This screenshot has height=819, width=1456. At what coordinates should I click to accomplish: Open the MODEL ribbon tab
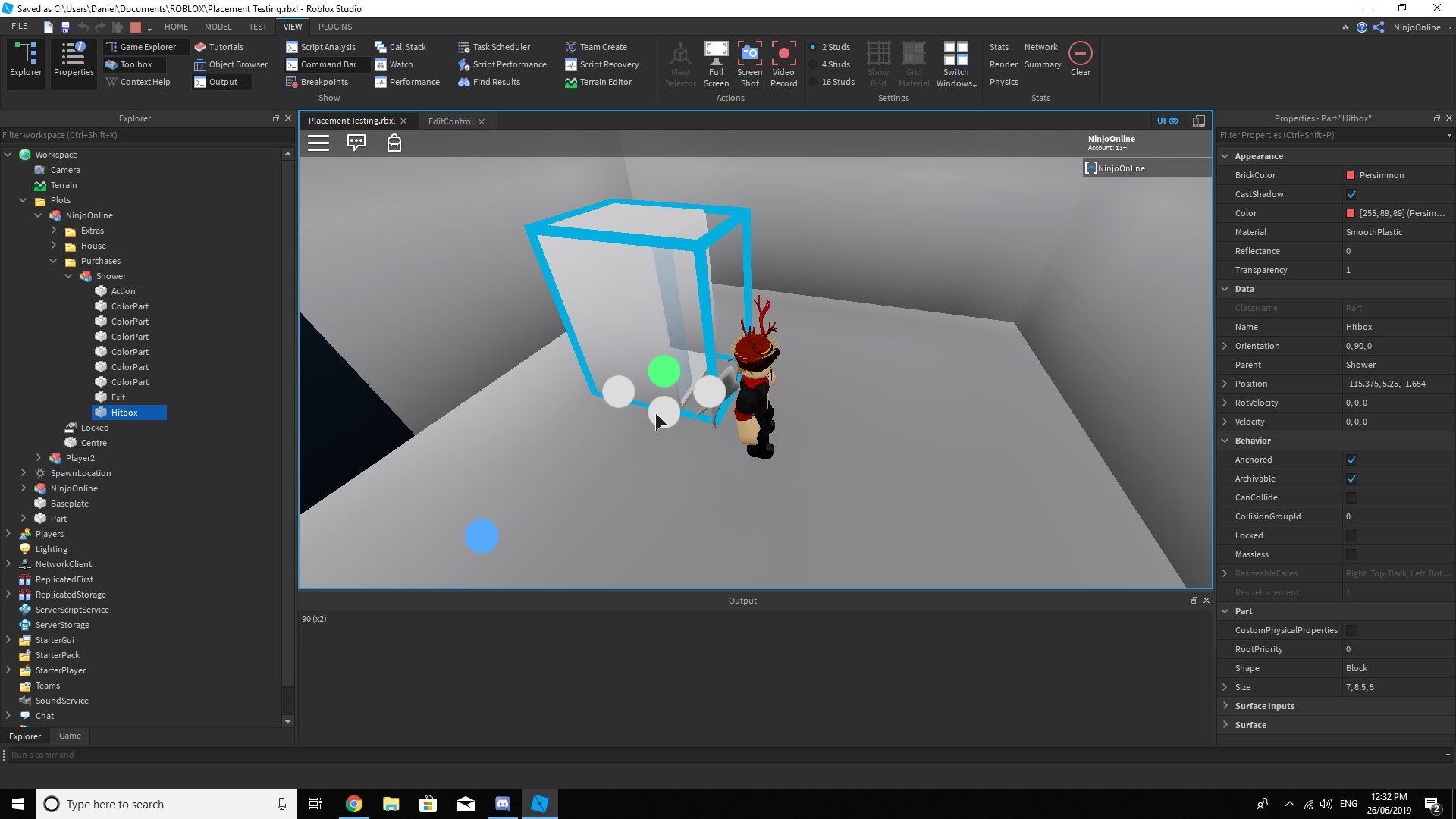tap(218, 27)
